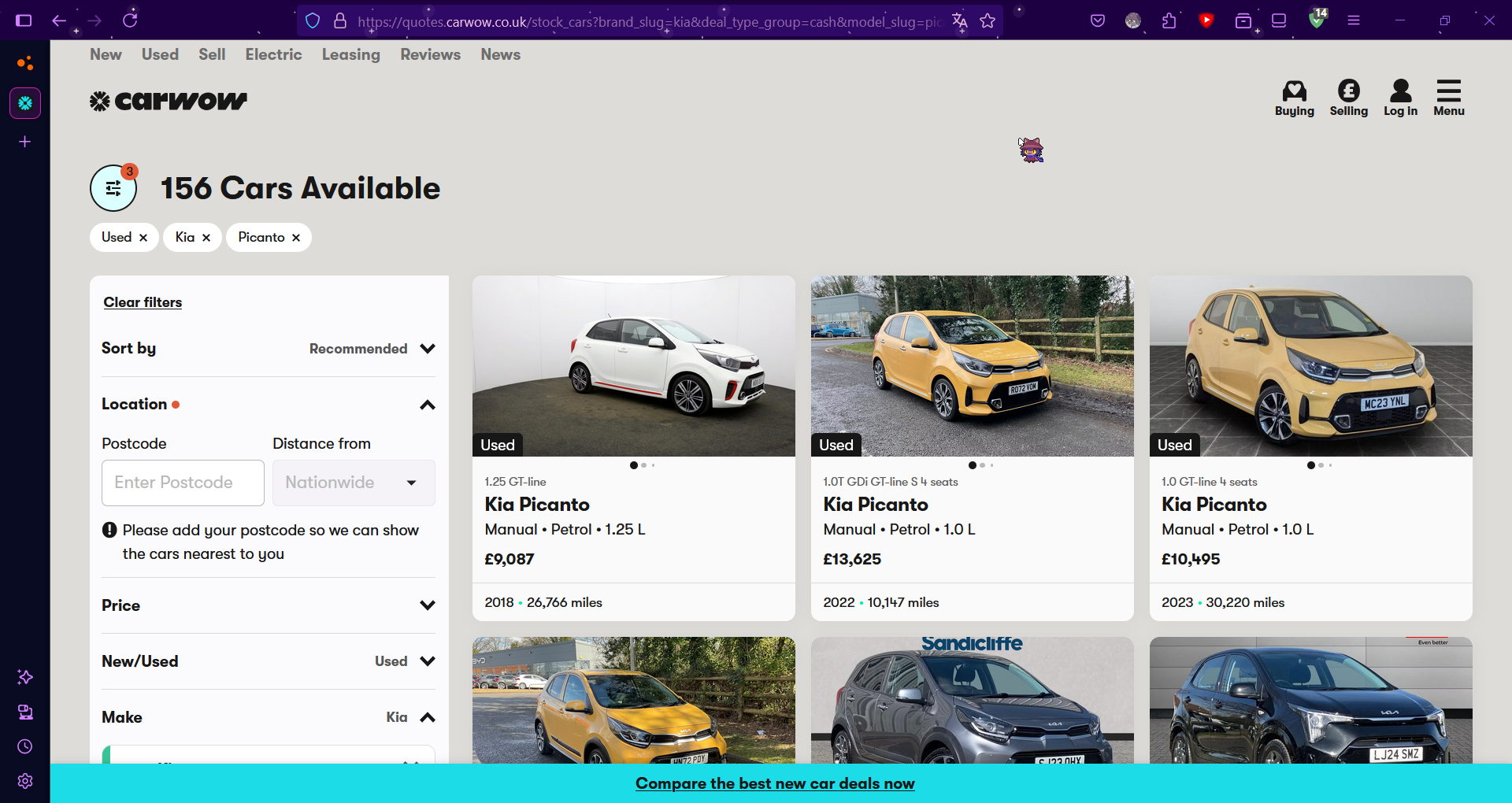
Task: Go back with the browser back arrow
Action: coord(59,20)
